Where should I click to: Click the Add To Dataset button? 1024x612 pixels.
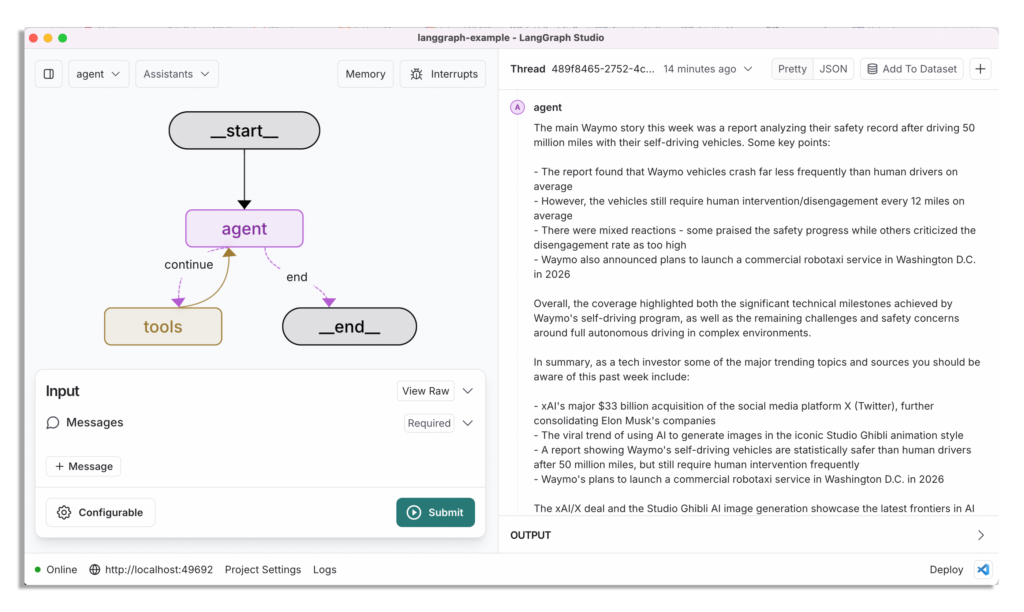coord(911,69)
